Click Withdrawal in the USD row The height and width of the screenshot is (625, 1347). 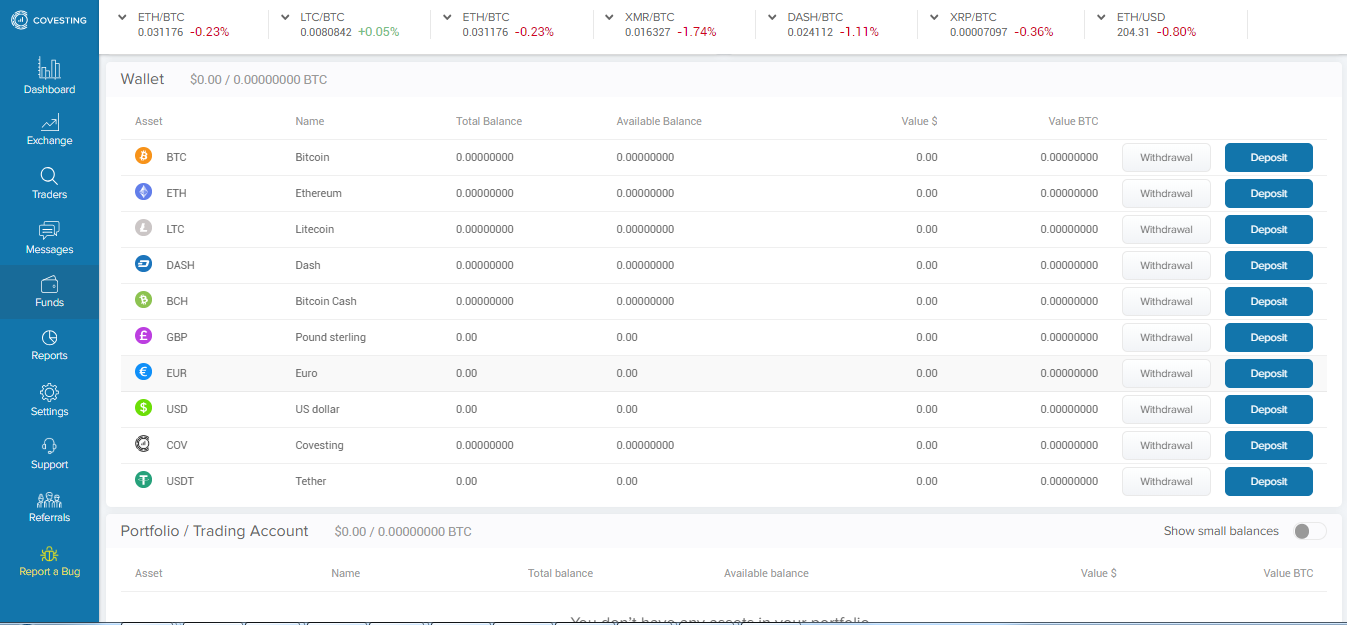(1166, 409)
